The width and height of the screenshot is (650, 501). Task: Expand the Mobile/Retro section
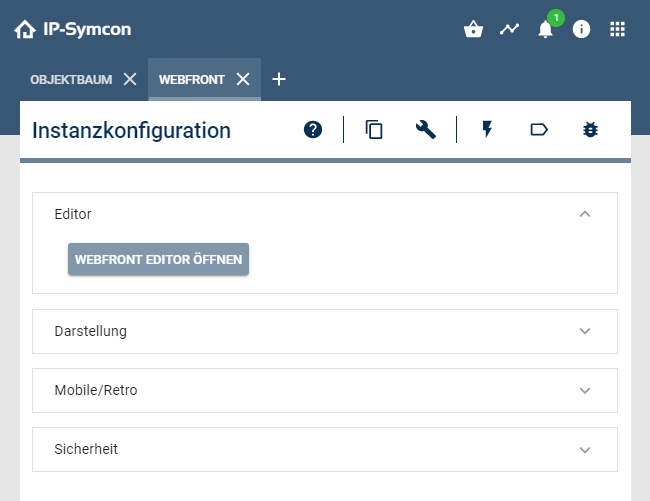point(585,390)
